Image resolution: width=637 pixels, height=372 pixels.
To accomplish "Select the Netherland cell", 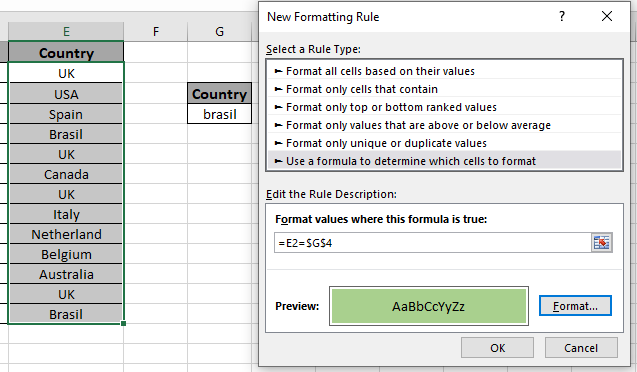I will (66, 234).
